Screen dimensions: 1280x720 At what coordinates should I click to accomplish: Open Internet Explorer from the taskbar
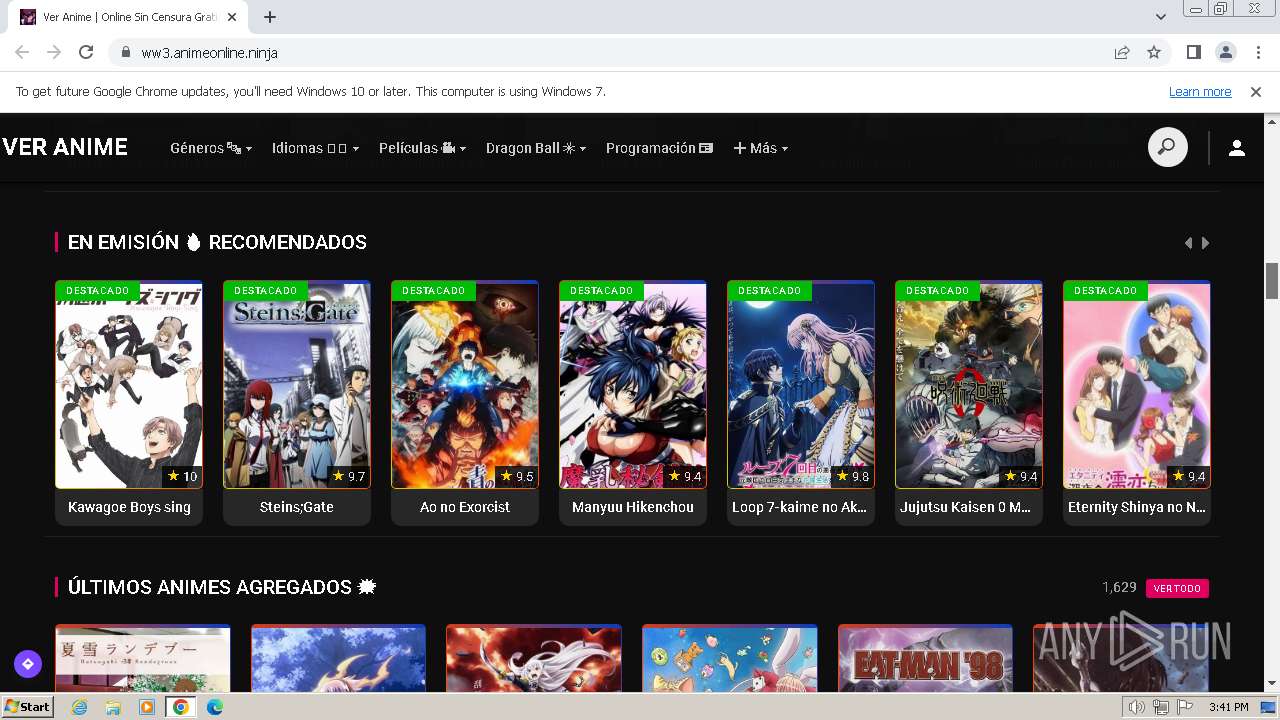(80, 707)
